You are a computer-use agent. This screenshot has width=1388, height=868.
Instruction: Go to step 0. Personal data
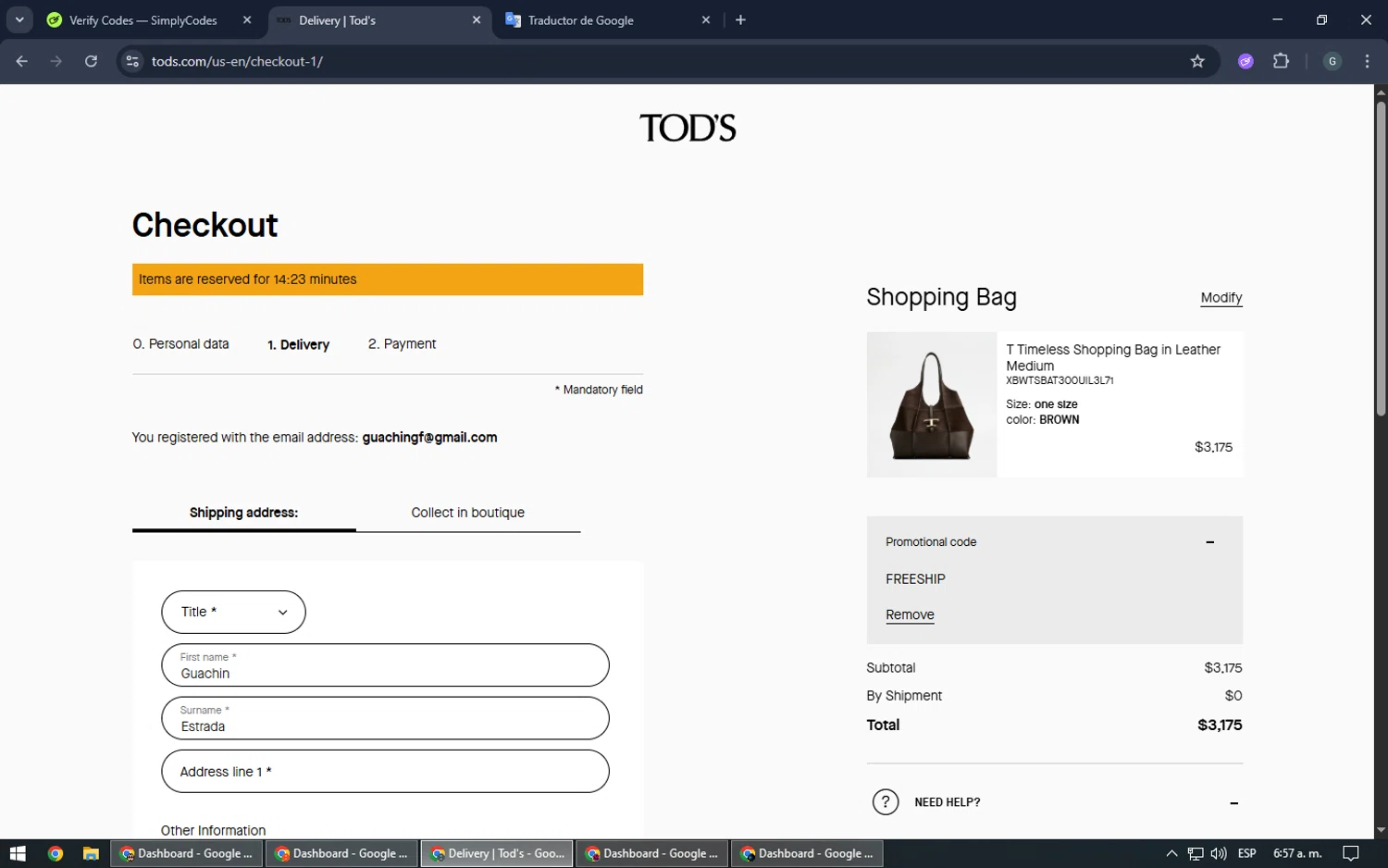tap(180, 343)
